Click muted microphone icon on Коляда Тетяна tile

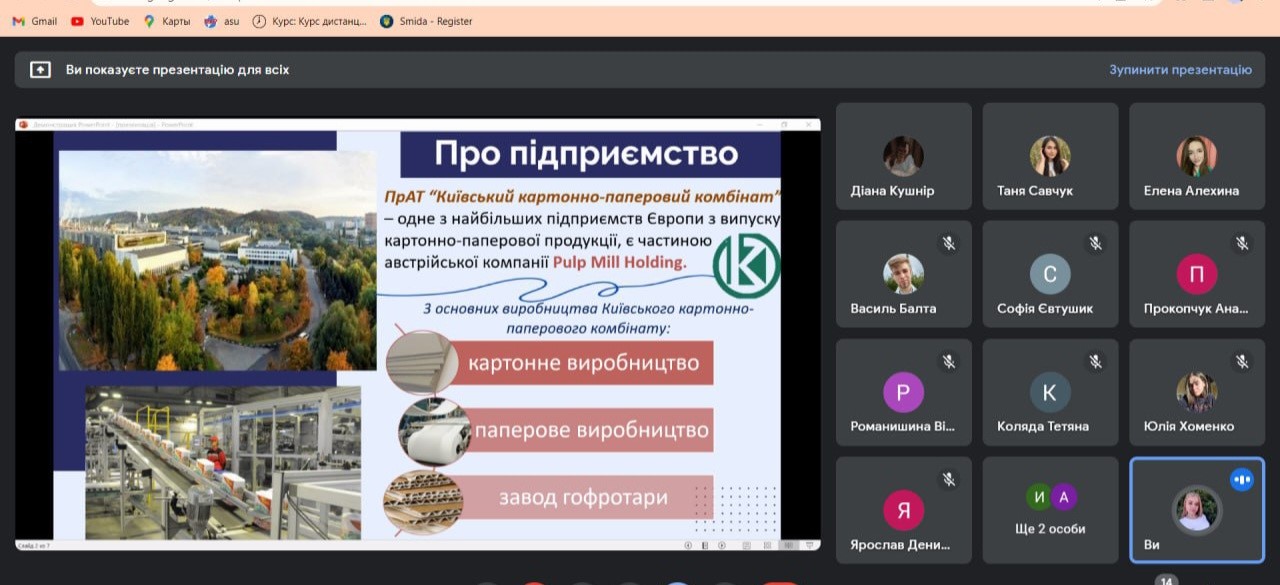pos(1095,361)
